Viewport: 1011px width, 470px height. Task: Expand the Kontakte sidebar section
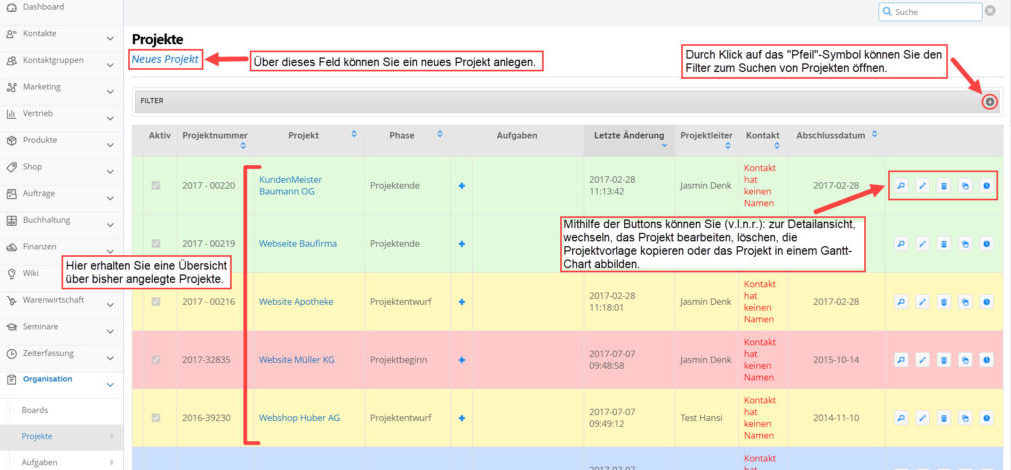(110, 39)
